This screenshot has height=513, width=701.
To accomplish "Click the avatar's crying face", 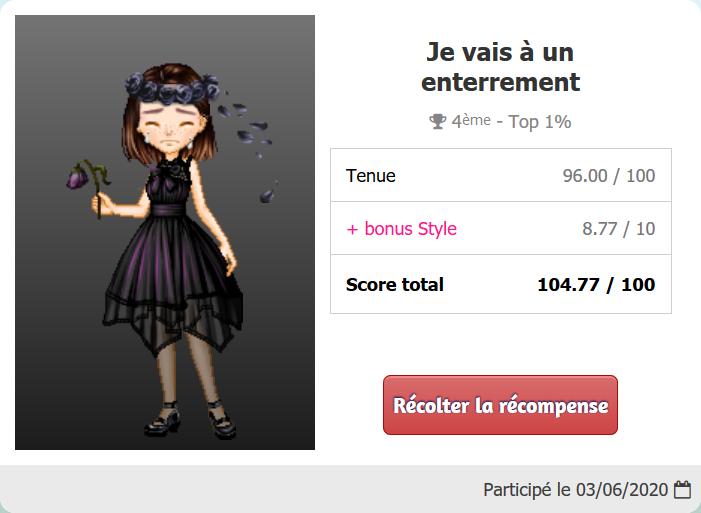I will click(169, 127).
